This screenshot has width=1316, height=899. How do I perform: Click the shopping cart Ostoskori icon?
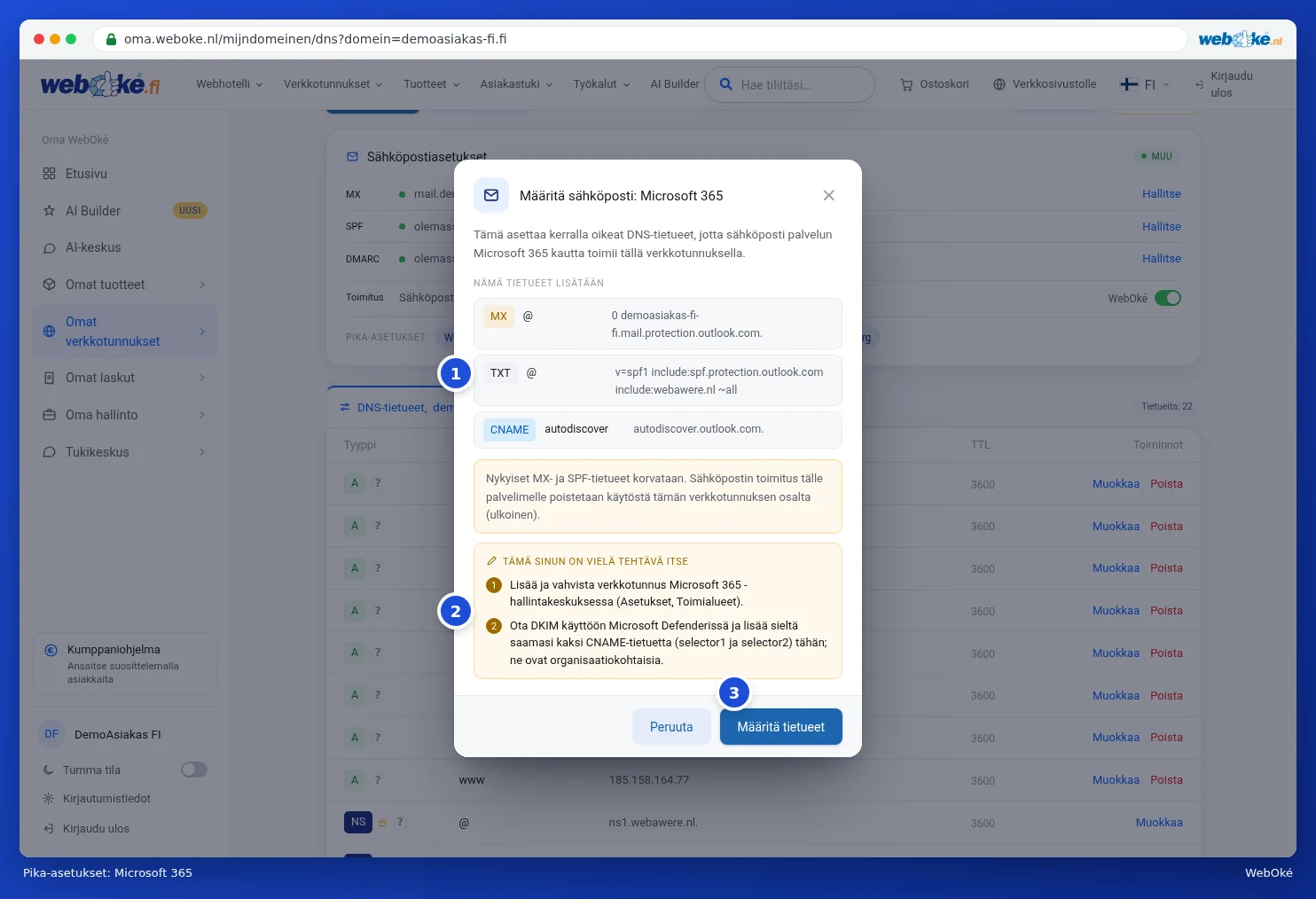click(x=906, y=85)
